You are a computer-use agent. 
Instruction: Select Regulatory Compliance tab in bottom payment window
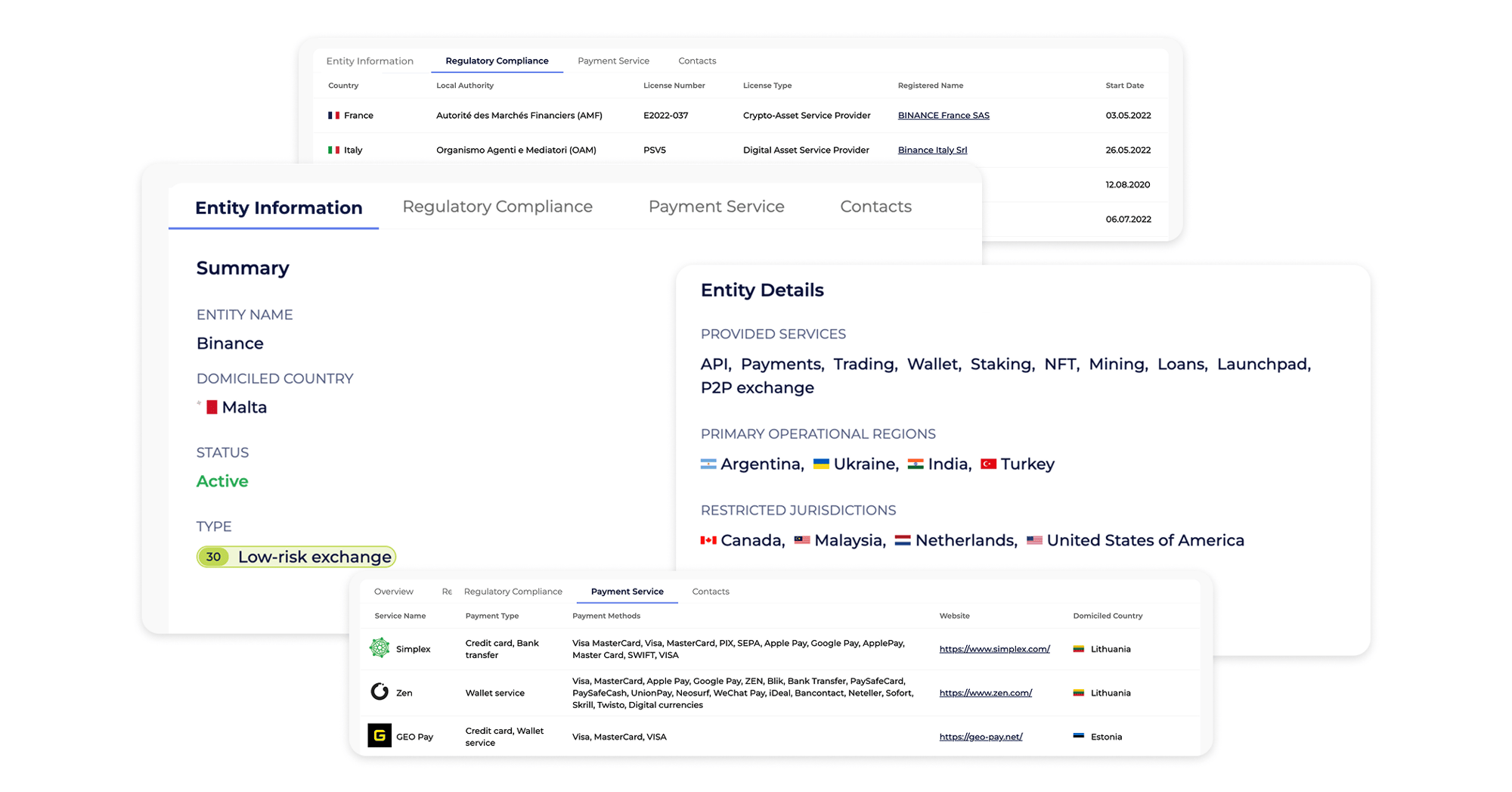(513, 592)
